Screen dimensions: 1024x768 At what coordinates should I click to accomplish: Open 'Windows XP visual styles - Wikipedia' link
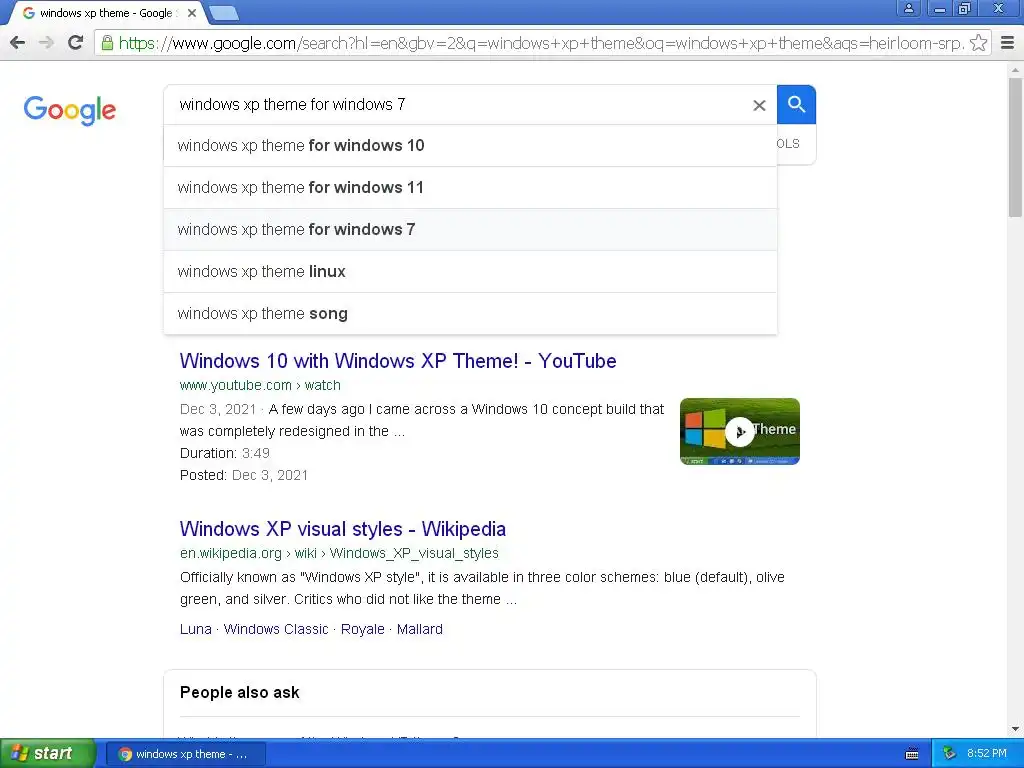pyautogui.click(x=343, y=529)
